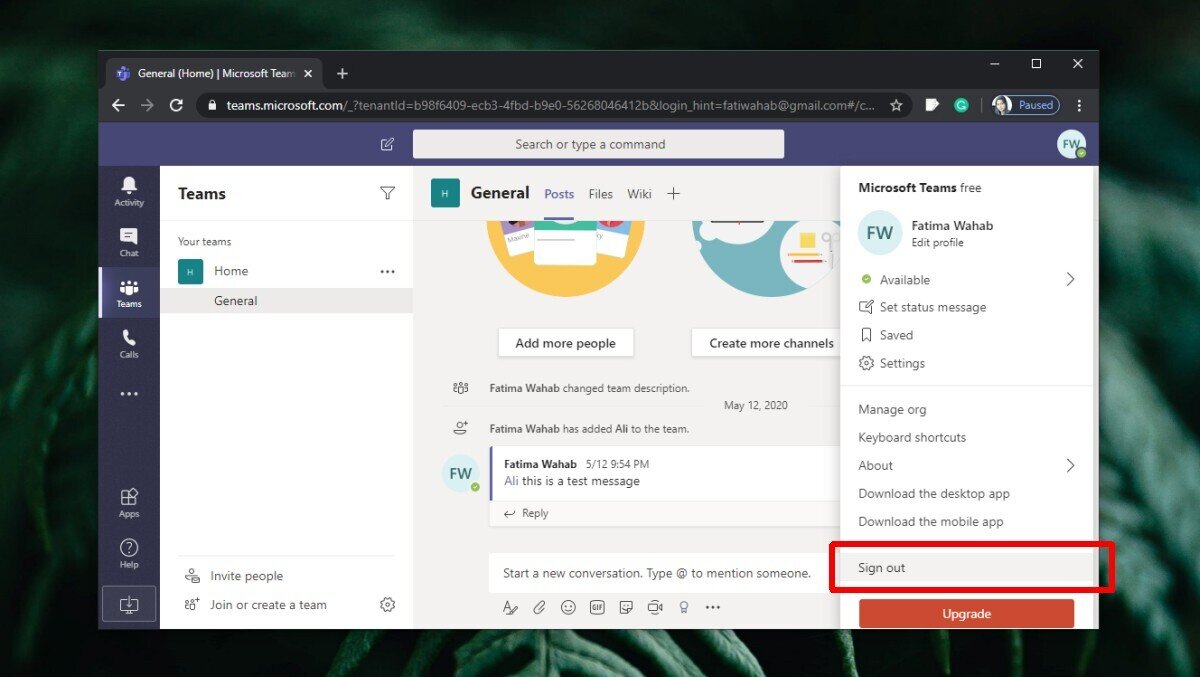The width and height of the screenshot is (1200, 677).
Task: Insert a GIF into the message
Action: coord(597,607)
